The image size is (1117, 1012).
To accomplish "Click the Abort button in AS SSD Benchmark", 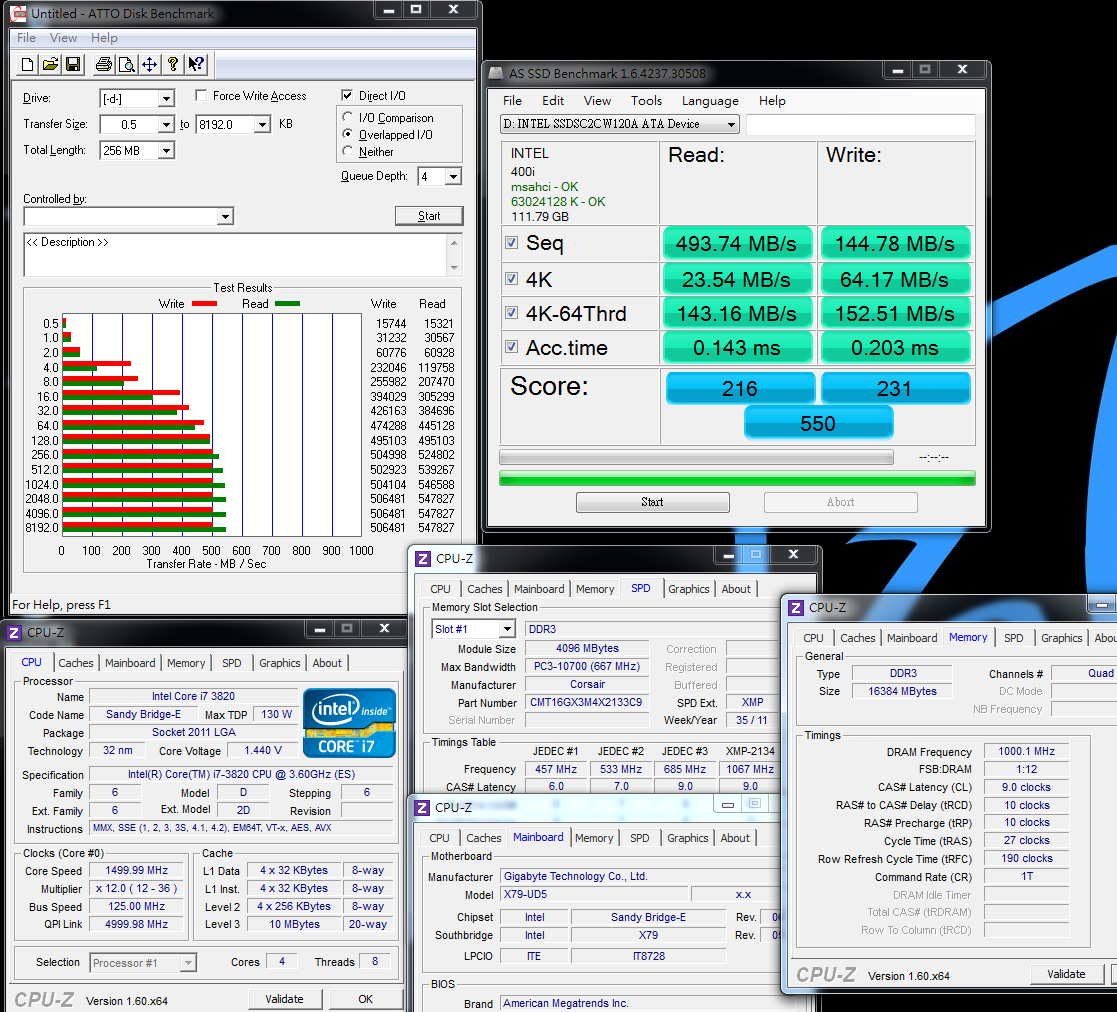I will click(x=840, y=502).
